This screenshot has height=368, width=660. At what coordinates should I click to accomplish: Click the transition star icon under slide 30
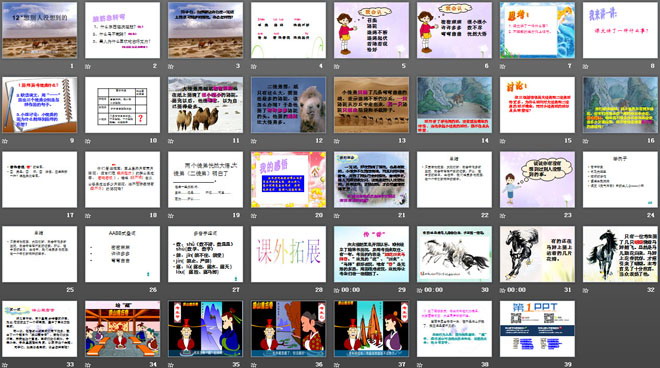point(420,290)
